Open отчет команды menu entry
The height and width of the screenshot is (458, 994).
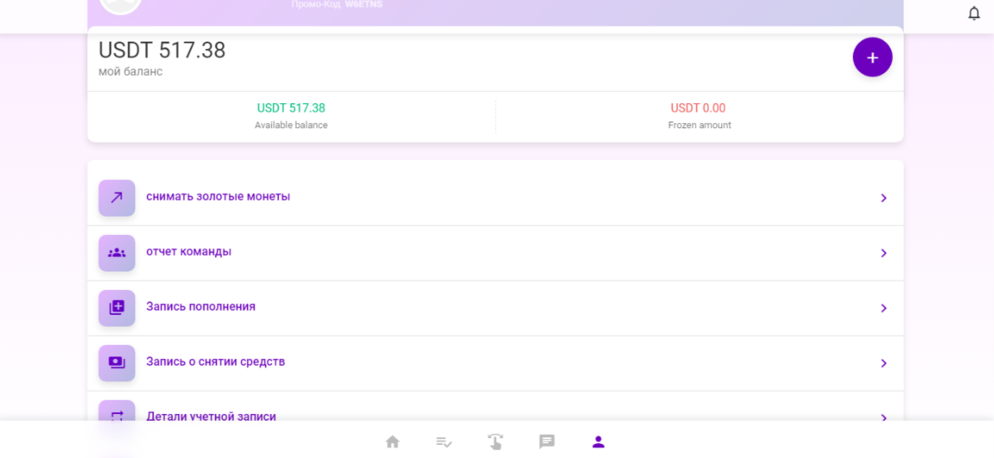tap(495, 253)
